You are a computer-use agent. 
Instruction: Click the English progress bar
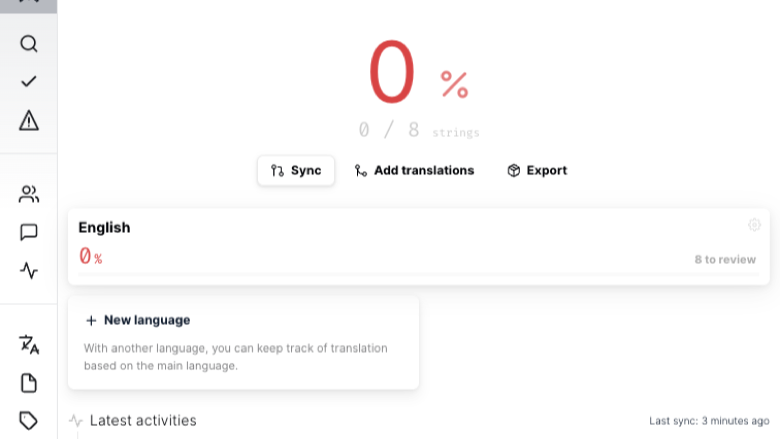418,274
